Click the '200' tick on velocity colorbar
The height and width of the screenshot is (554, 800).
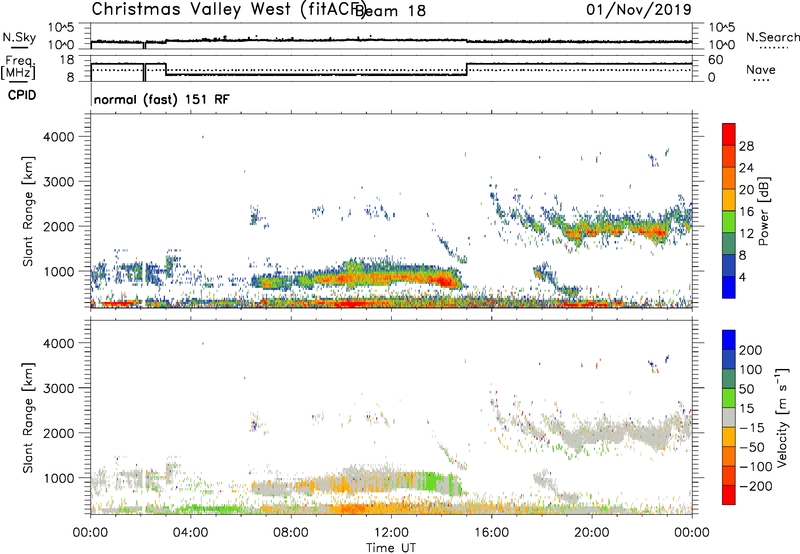pos(751,350)
